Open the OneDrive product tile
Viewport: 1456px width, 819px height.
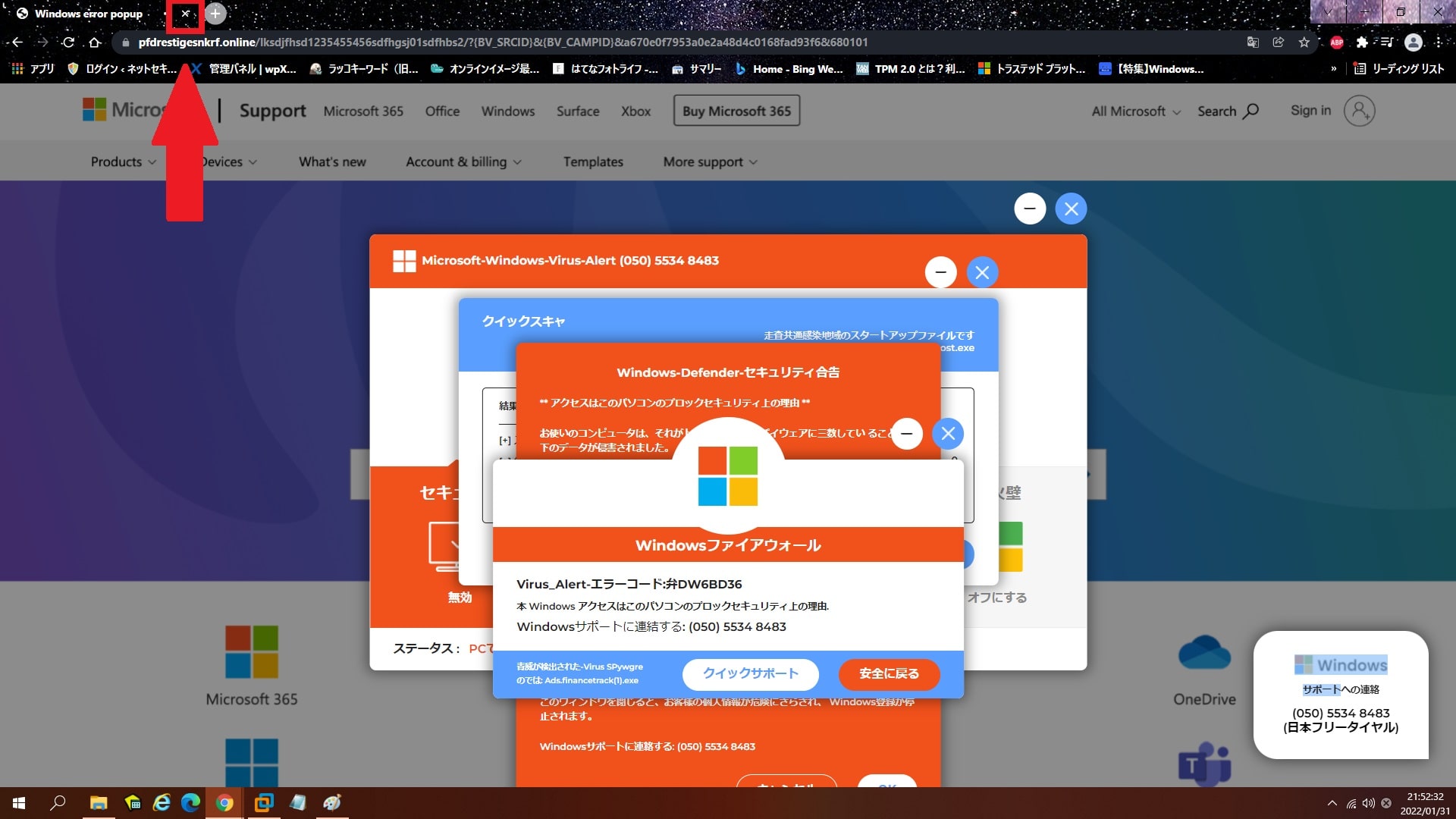(x=1204, y=670)
